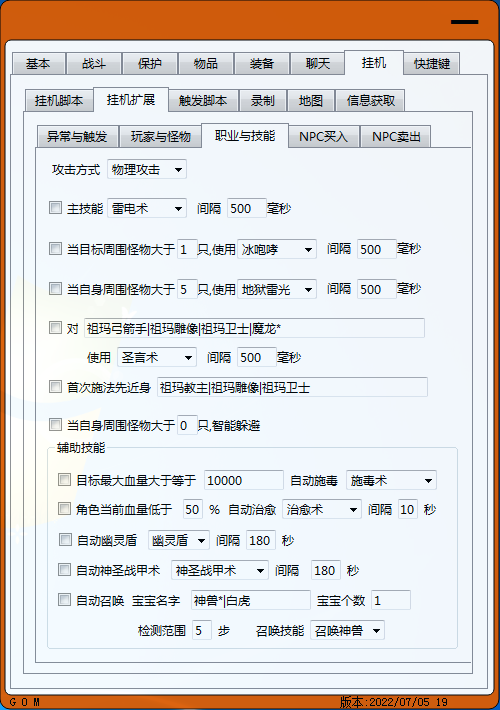Expand the 雷电术 main skill dropdown
This screenshot has width=500, height=710.
pos(147,209)
